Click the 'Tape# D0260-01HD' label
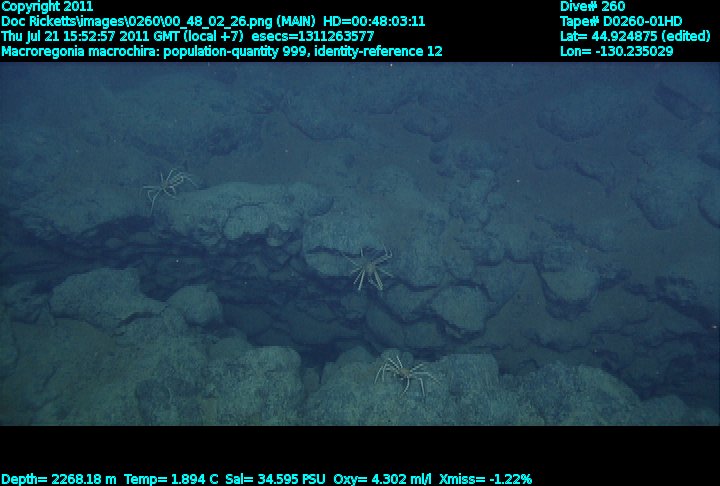Viewport: 720px width, 486px height. pos(621,22)
